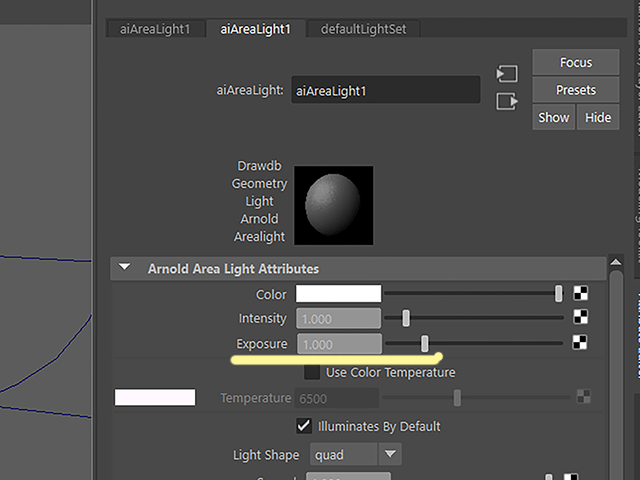Click the Light Shape label
This screenshot has height=480, width=640.
click(x=266, y=455)
